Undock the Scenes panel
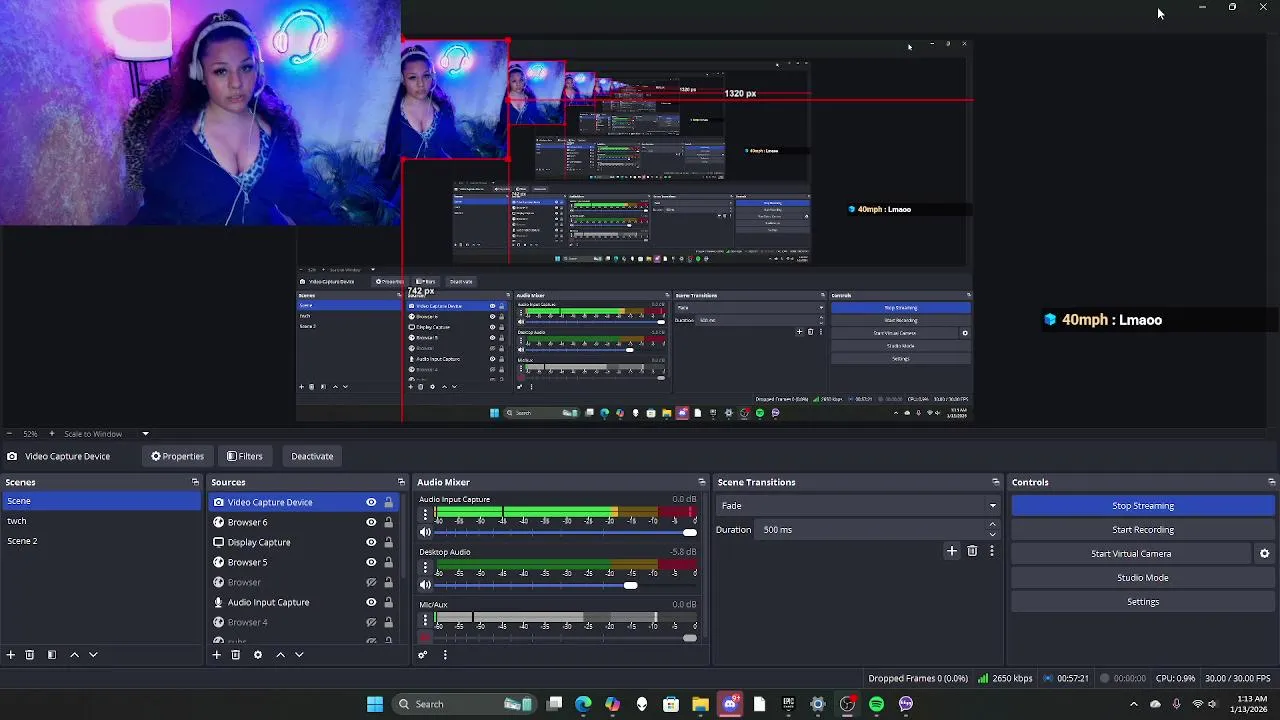This screenshot has width=1280, height=720. [x=195, y=482]
